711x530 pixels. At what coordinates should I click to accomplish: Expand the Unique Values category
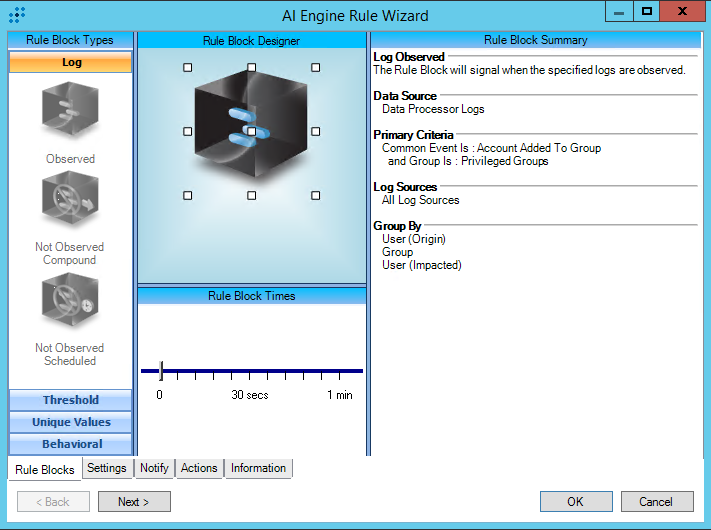[71, 422]
